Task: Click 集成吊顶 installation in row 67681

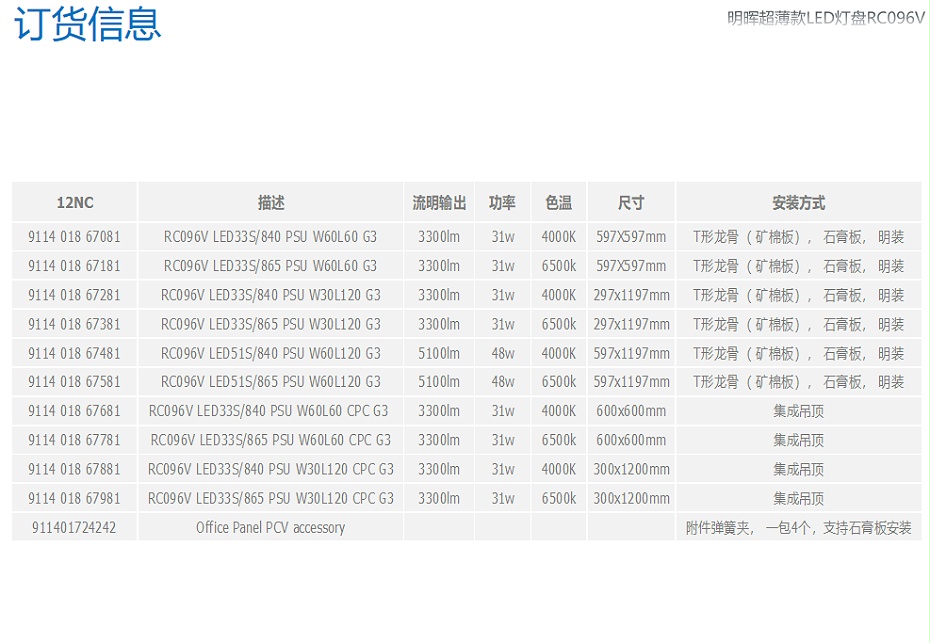Action: 798,410
